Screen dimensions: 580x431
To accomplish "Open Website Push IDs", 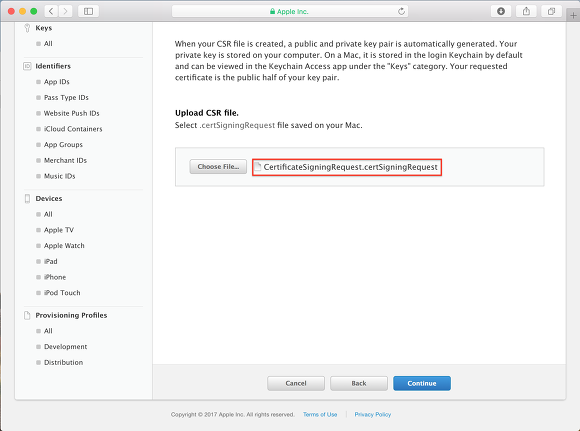I will 71,113.
